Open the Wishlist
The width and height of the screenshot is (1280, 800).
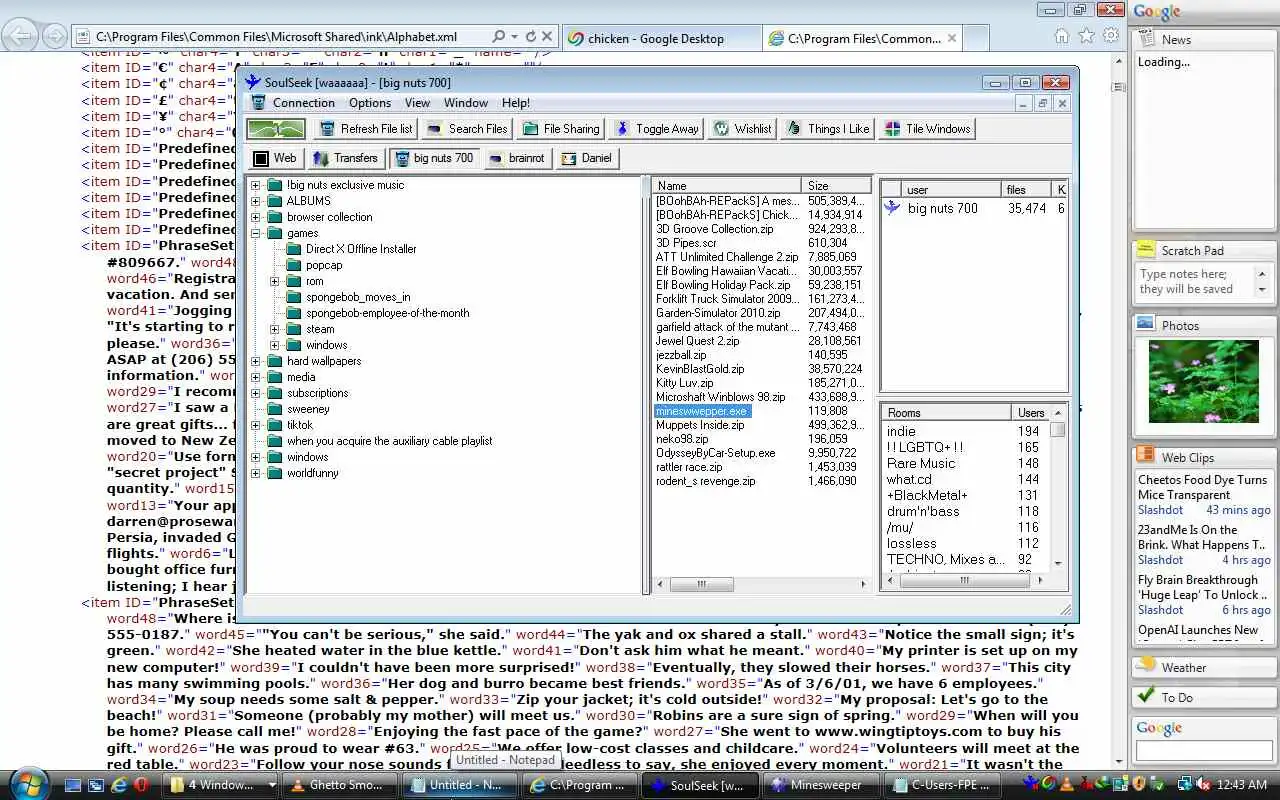(x=743, y=128)
